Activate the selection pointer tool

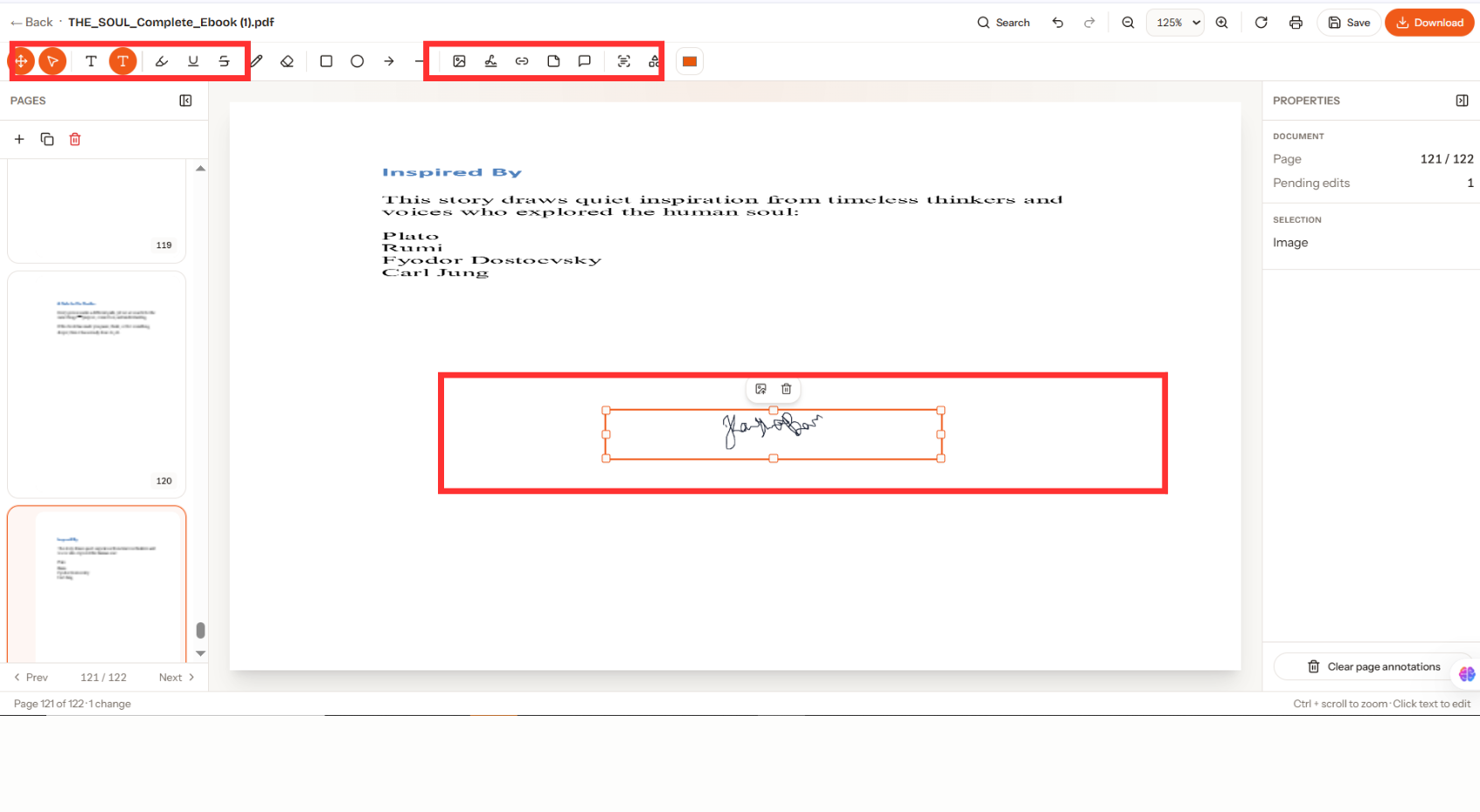coord(52,61)
